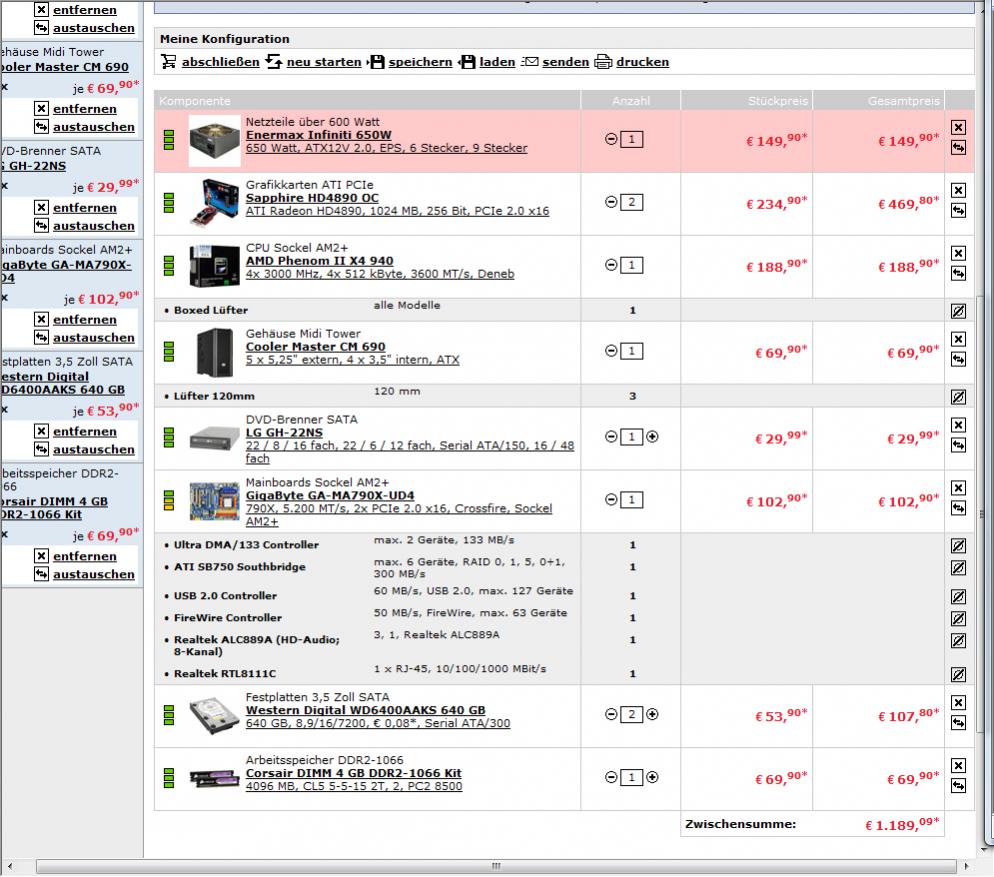
Task: Click entfernen under the sidebar Cooler Master item
Action: pyautogui.click(x=84, y=109)
